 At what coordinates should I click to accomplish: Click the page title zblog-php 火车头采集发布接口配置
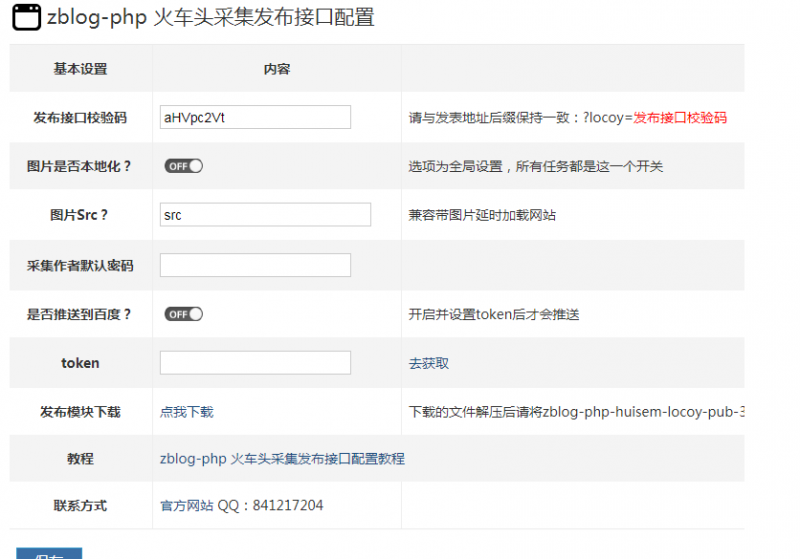[210, 18]
